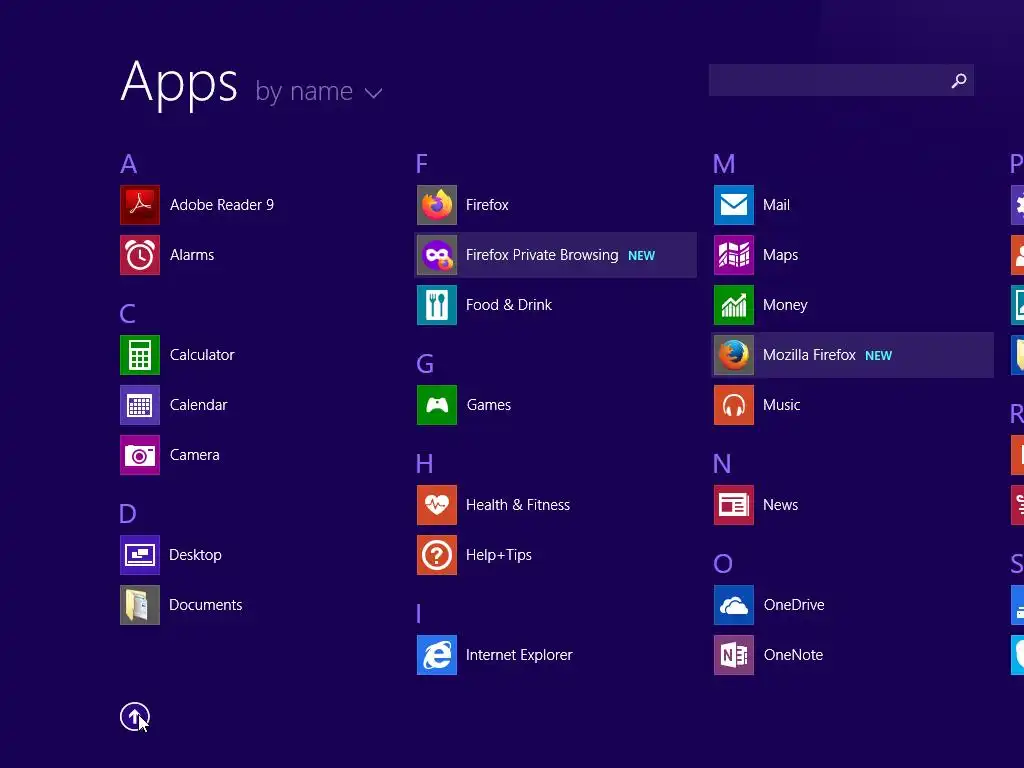
Task: Click the "Documents" label text
Action: [206, 605]
